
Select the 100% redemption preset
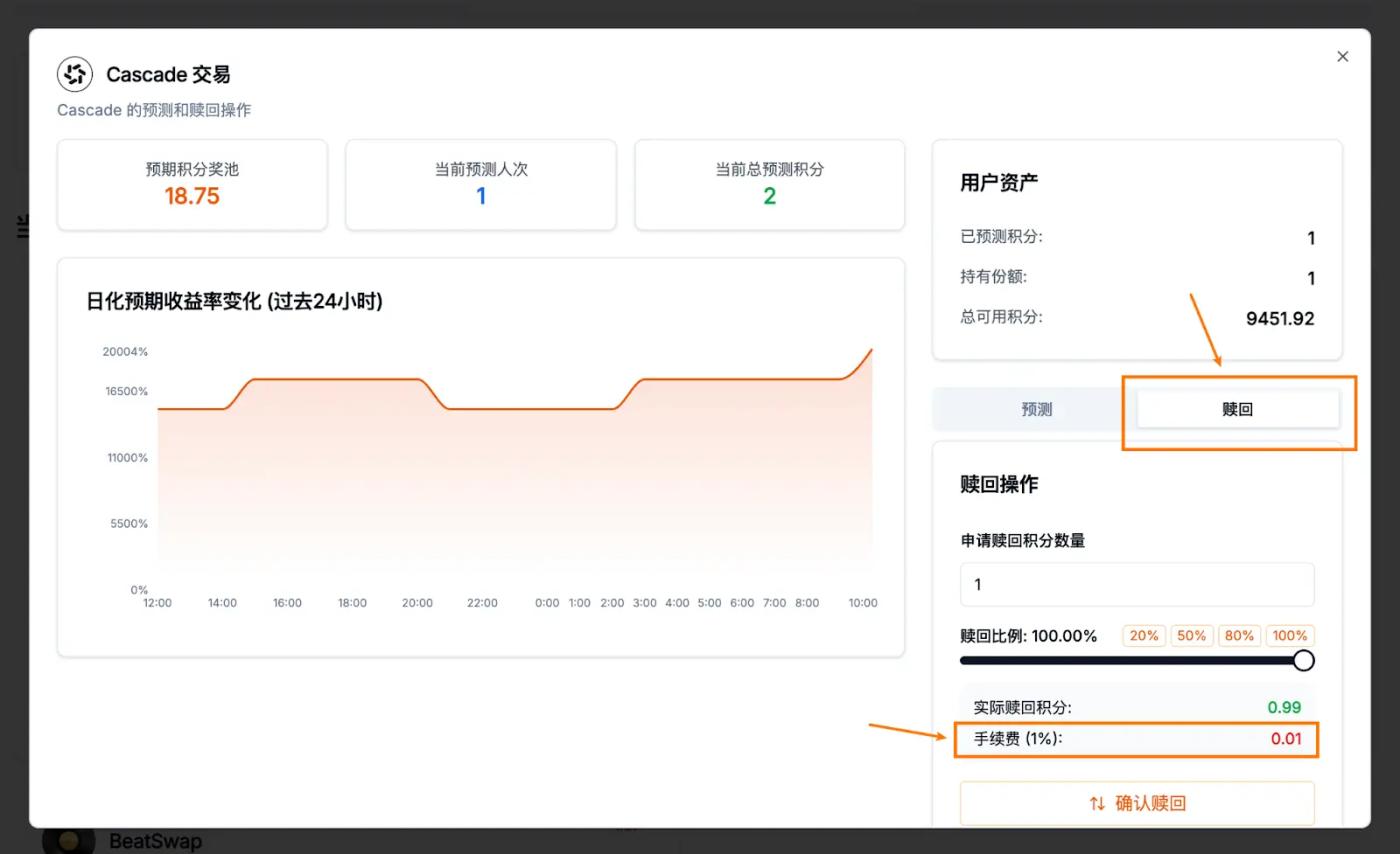tap(1289, 635)
